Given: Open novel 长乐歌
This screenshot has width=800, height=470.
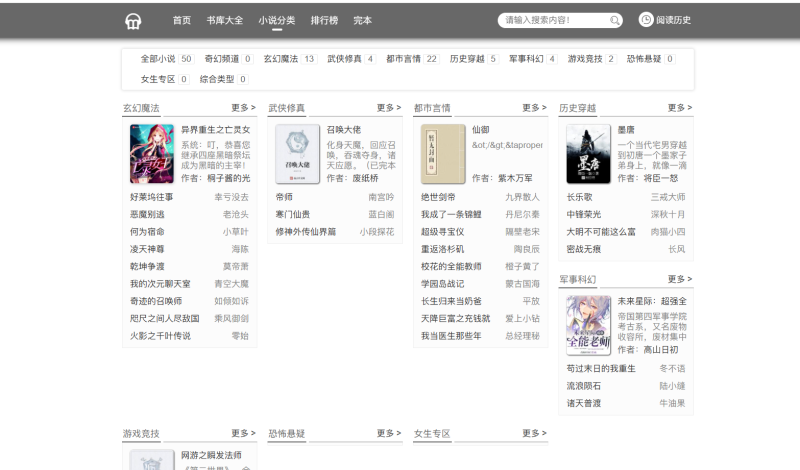Looking at the screenshot, I should pos(580,197).
